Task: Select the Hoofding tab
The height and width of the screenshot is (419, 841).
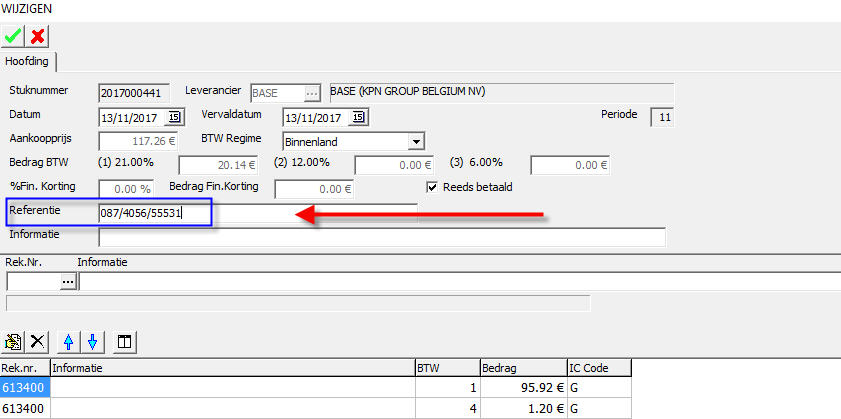Action: [28, 62]
